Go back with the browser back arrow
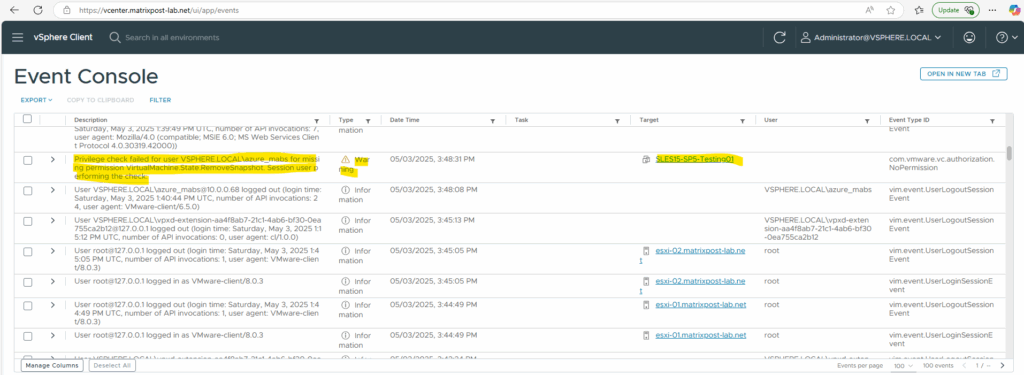1024x375 pixels. (14, 10)
